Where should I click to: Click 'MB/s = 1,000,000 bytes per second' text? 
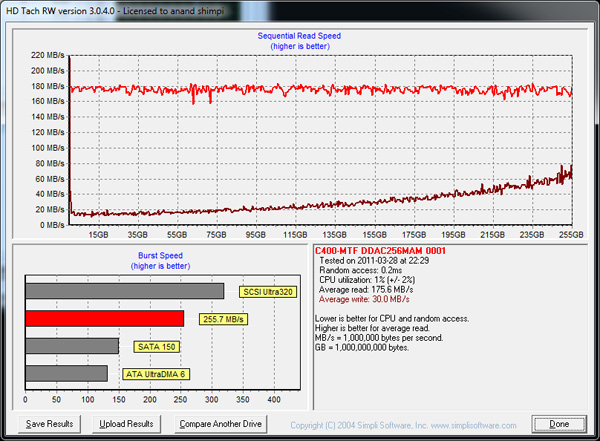pyautogui.click(x=379, y=338)
